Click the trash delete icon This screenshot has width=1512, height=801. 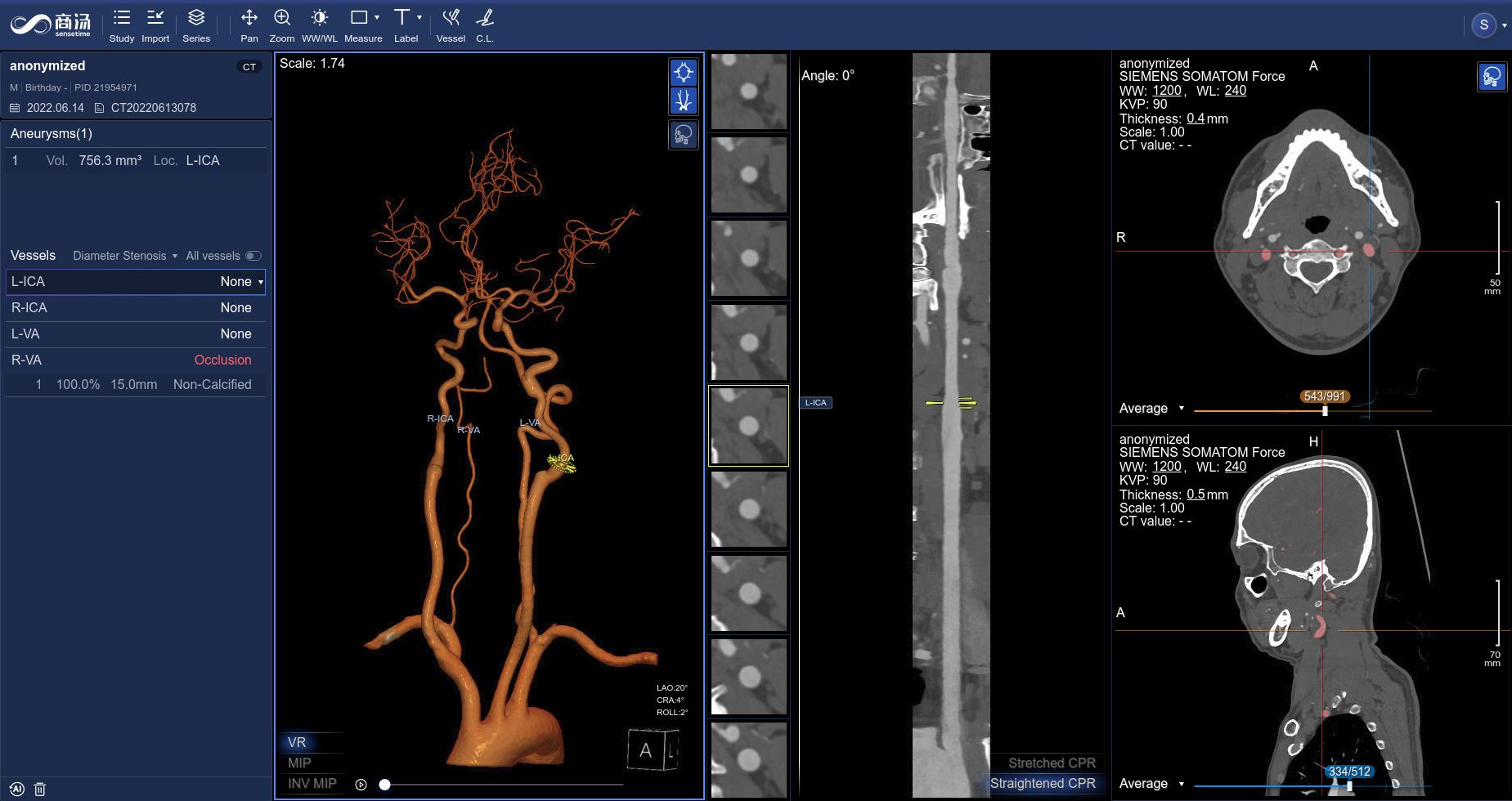coord(40,789)
